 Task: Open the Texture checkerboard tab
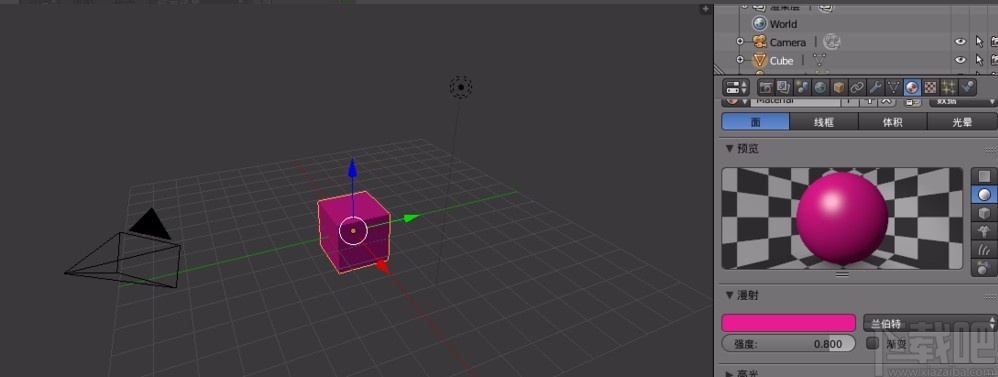pos(931,87)
